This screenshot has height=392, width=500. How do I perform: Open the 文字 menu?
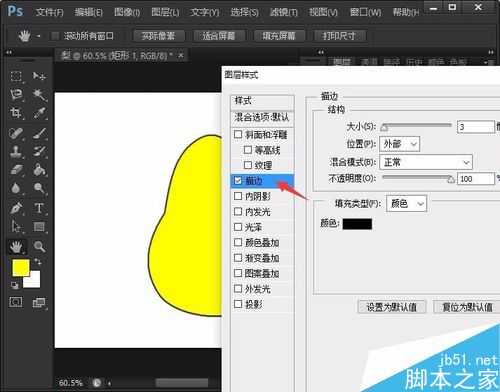[x=204, y=12]
